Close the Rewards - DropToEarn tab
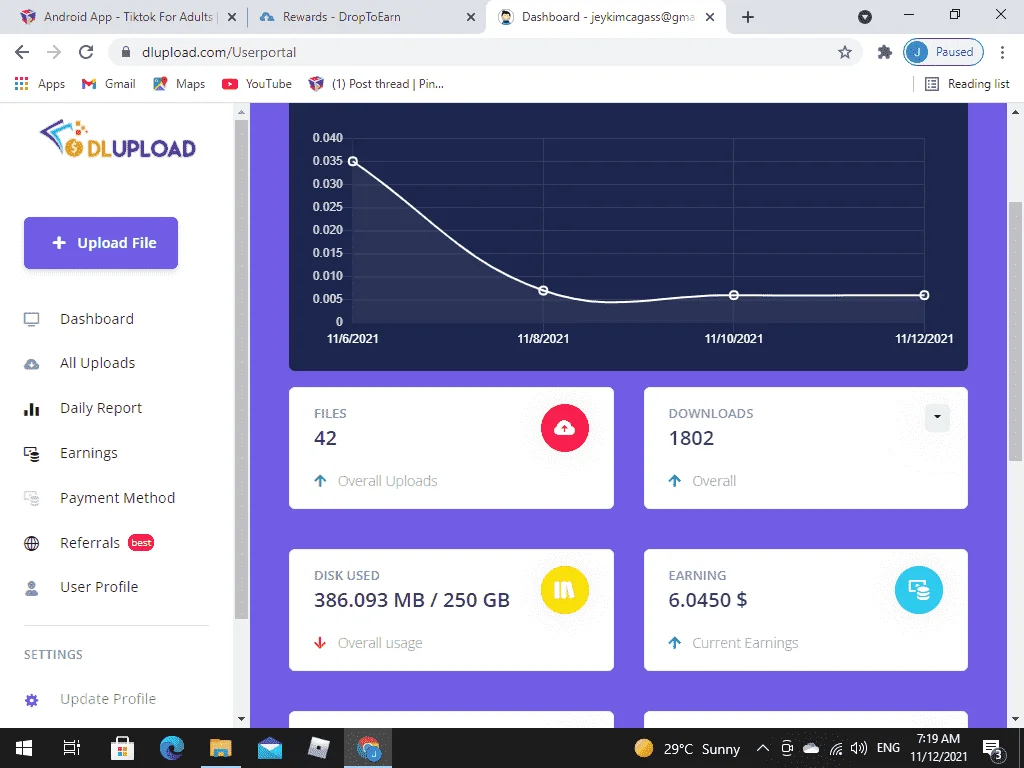Screen dimensions: 1024x768 tap(471, 18)
